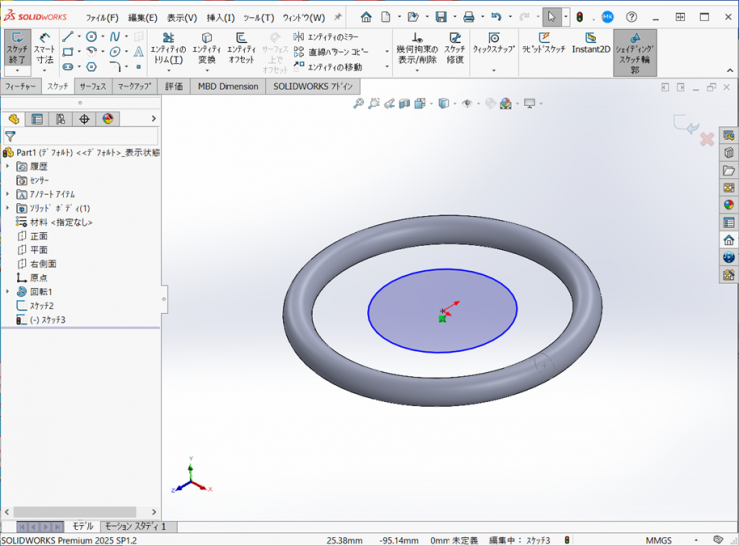The height and width of the screenshot is (546, 739).
Task: Open the MMGS unit system dropdown
Action: 665,540
